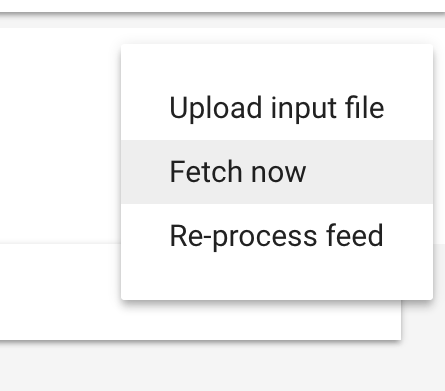Image resolution: width=445 pixels, height=391 pixels.
Task: Trigger an immediate feed fetch with Fetch now
Action: pos(277,172)
